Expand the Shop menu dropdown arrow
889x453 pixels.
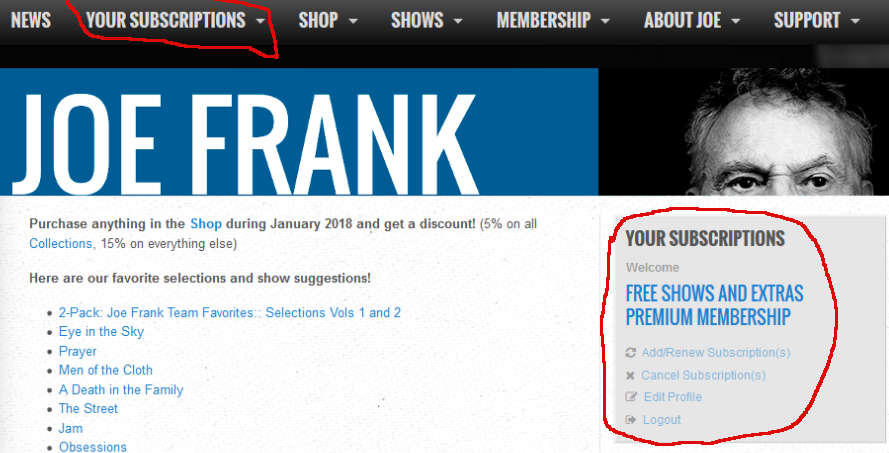click(353, 22)
